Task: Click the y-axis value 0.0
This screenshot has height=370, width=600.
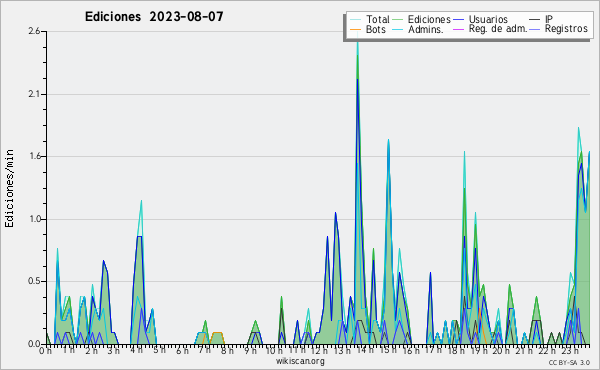Action: coord(34,344)
